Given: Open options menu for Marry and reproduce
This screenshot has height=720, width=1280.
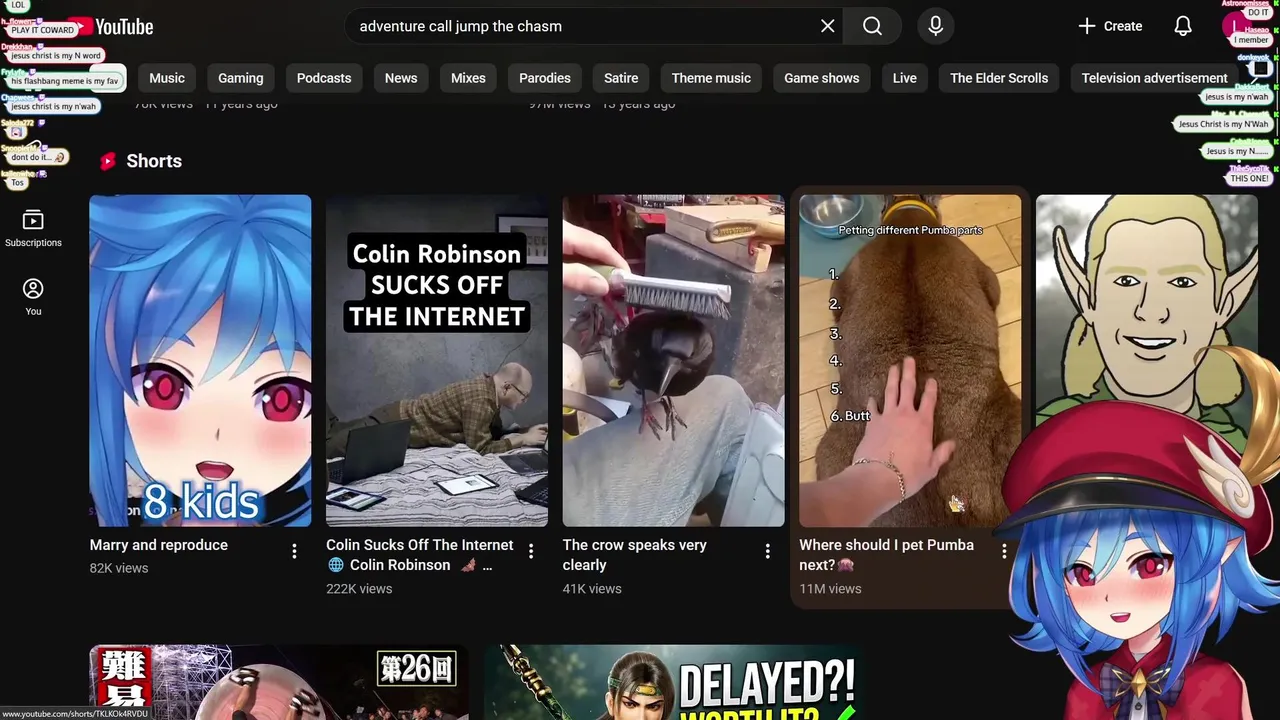Looking at the screenshot, I should pyautogui.click(x=294, y=551).
